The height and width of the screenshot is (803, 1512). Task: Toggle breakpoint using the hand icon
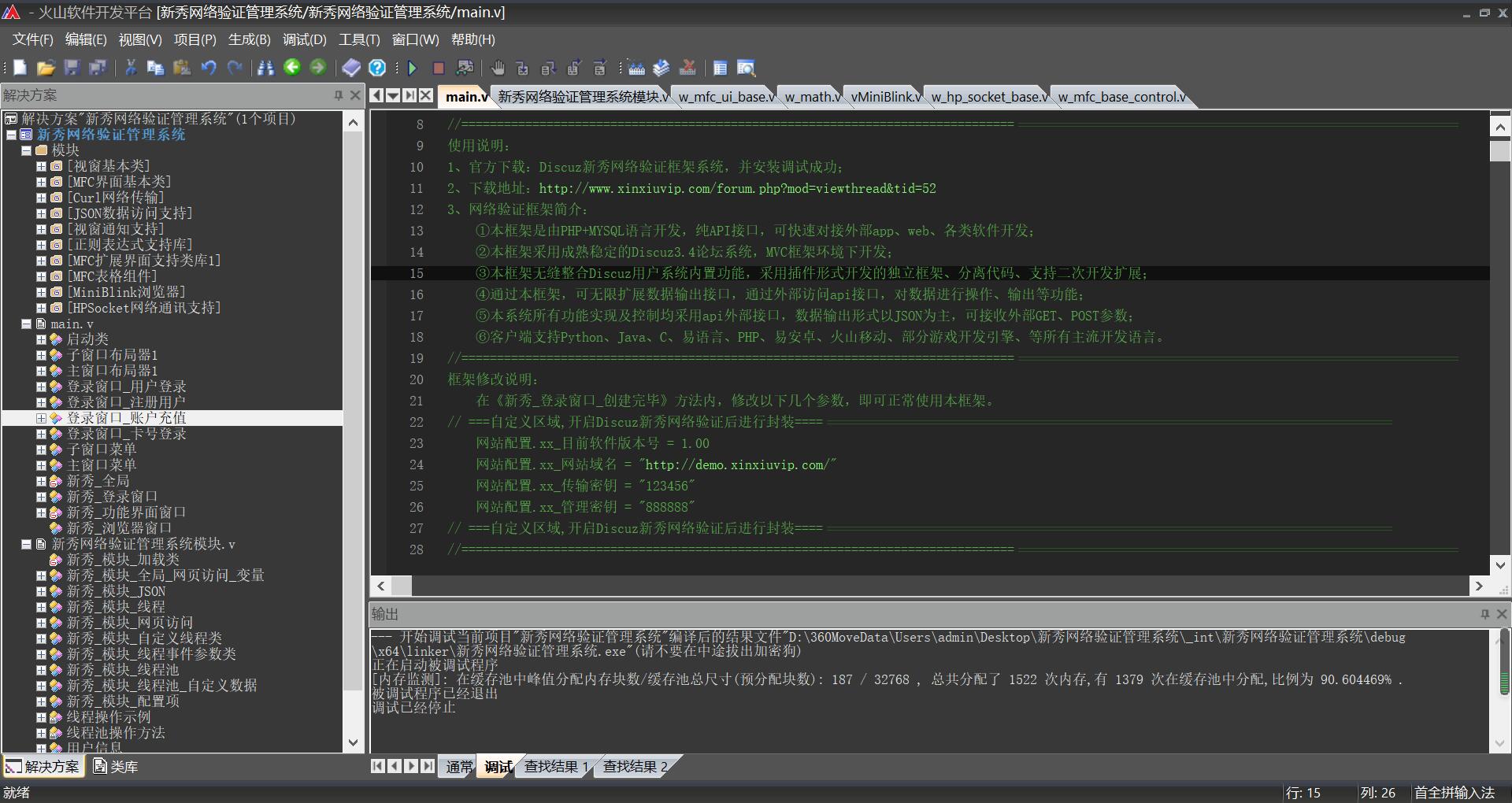coord(498,68)
